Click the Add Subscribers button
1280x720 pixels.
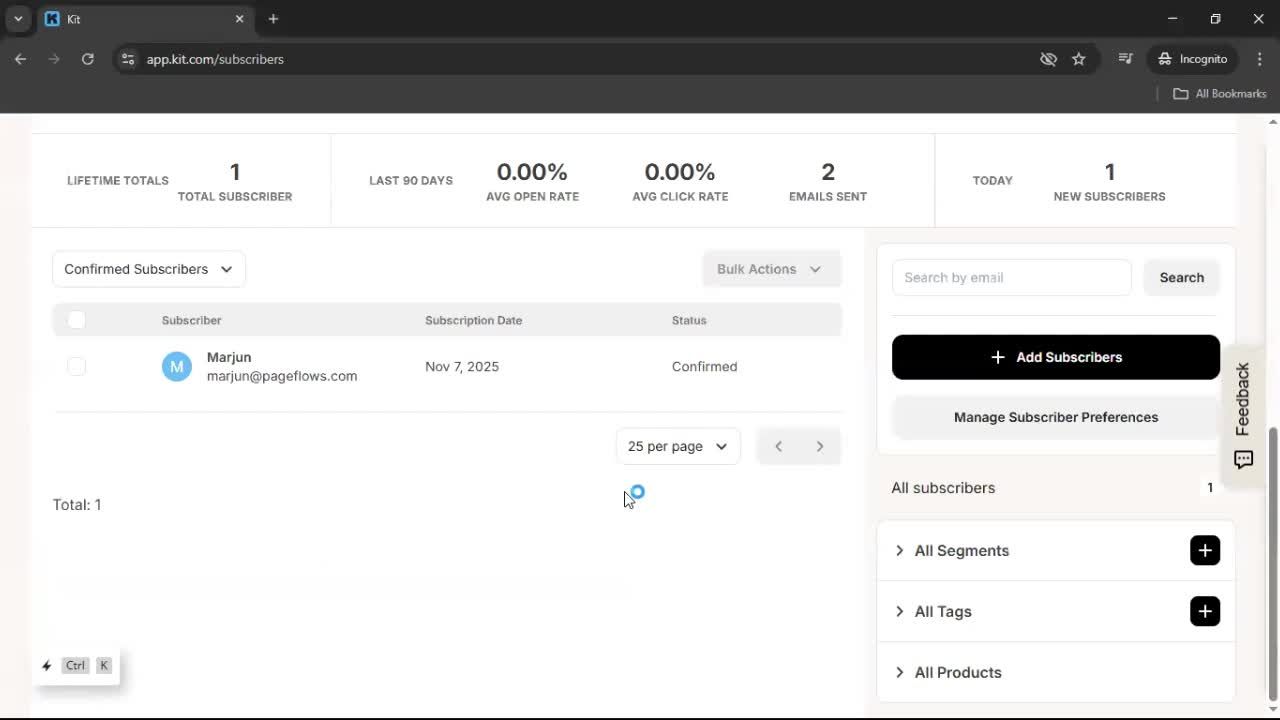click(x=1055, y=357)
